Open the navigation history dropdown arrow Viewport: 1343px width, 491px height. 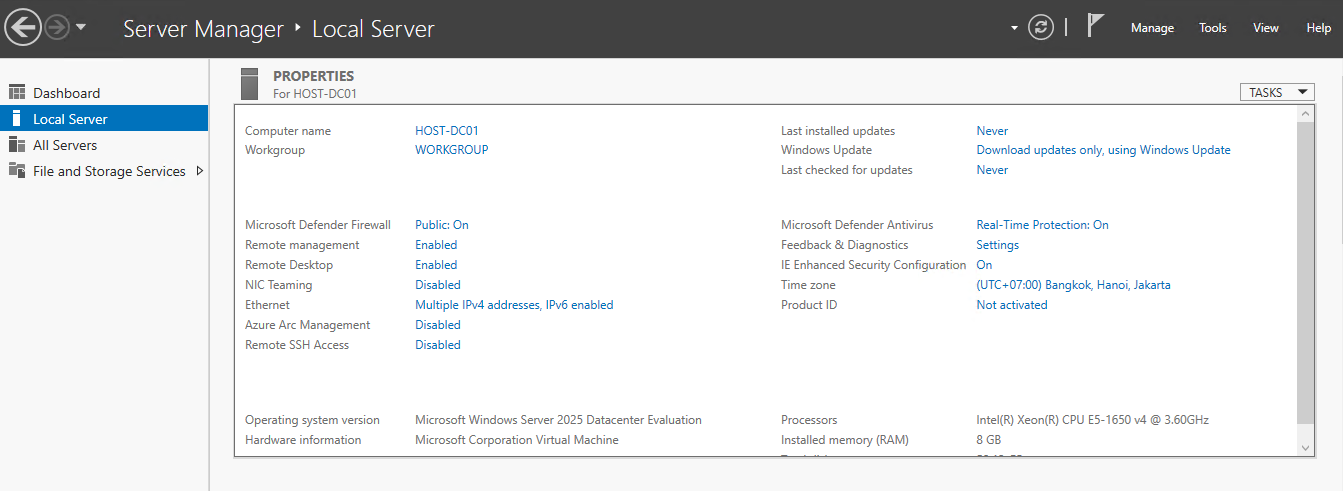click(x=81, y=27)
